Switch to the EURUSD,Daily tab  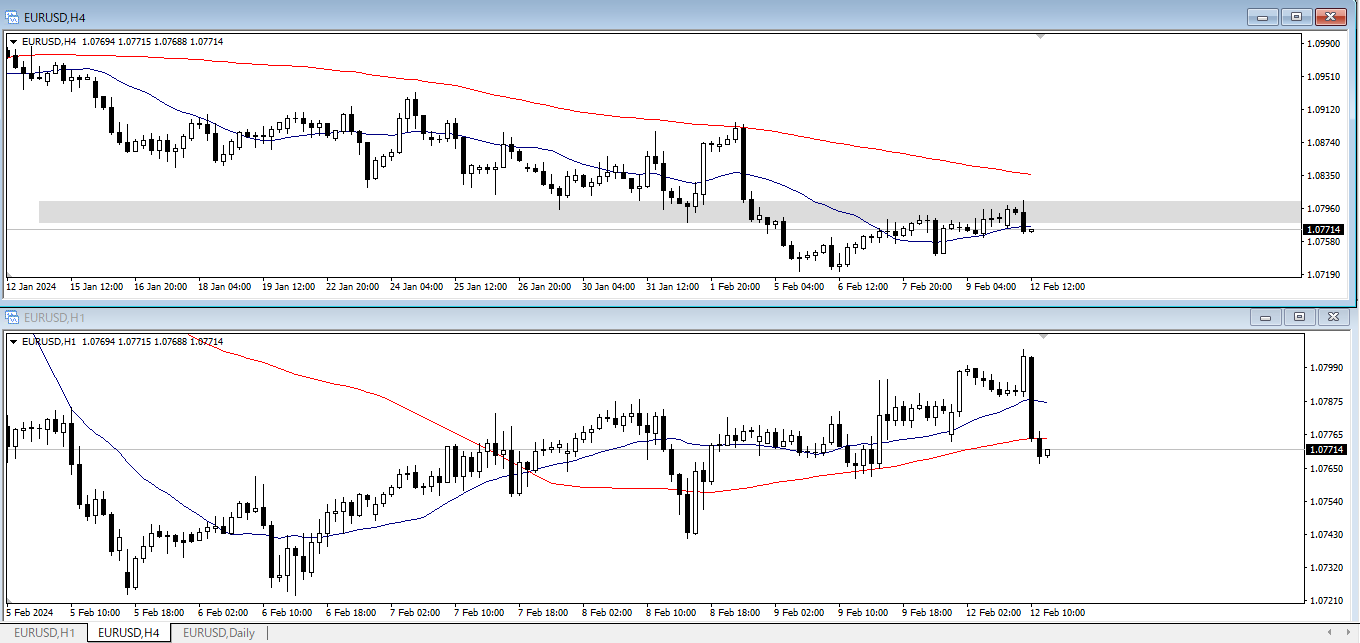[218, 632]
